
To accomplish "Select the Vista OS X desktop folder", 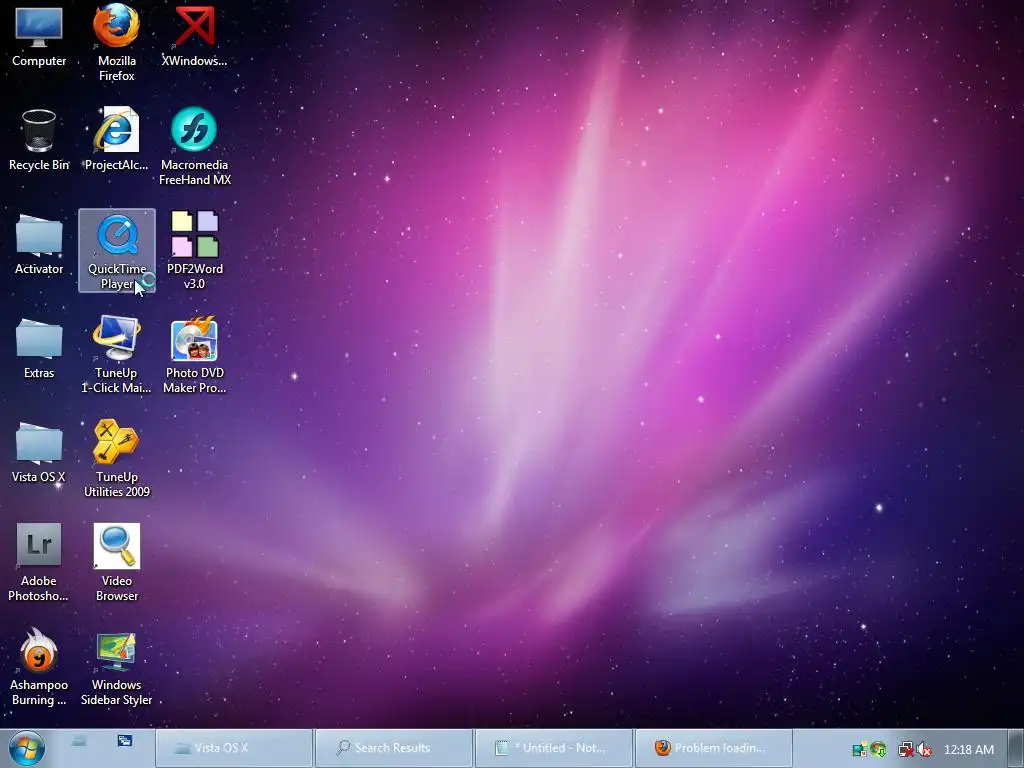I will tap(39, 453).
